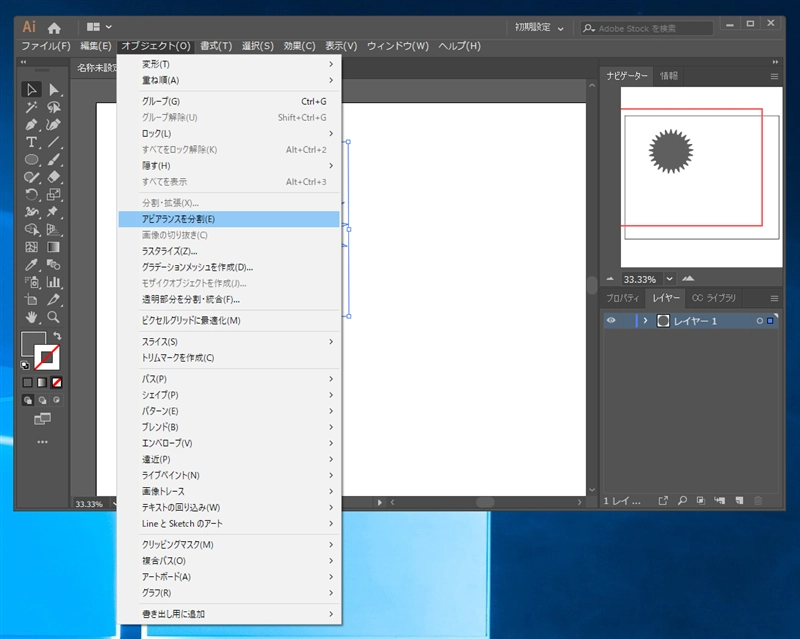
Task: Open the 効果(C) menu
Action: [299, 46]
